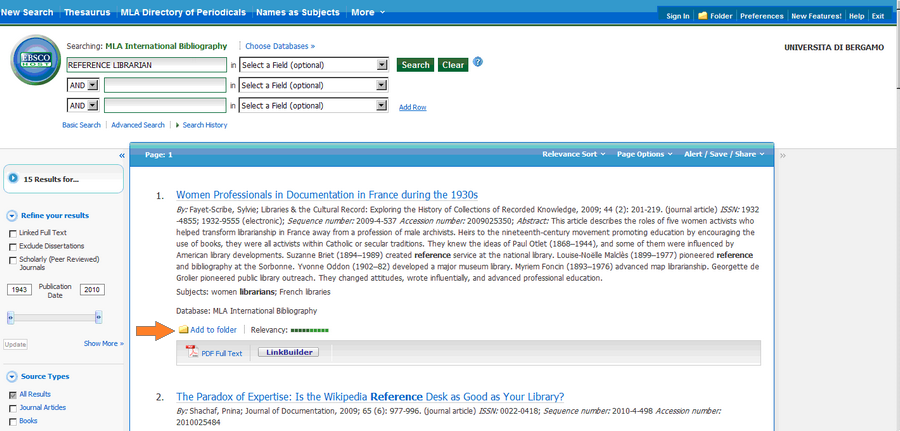Click the REFERENCE LIBRARIAN search input field

coord(146,65)
